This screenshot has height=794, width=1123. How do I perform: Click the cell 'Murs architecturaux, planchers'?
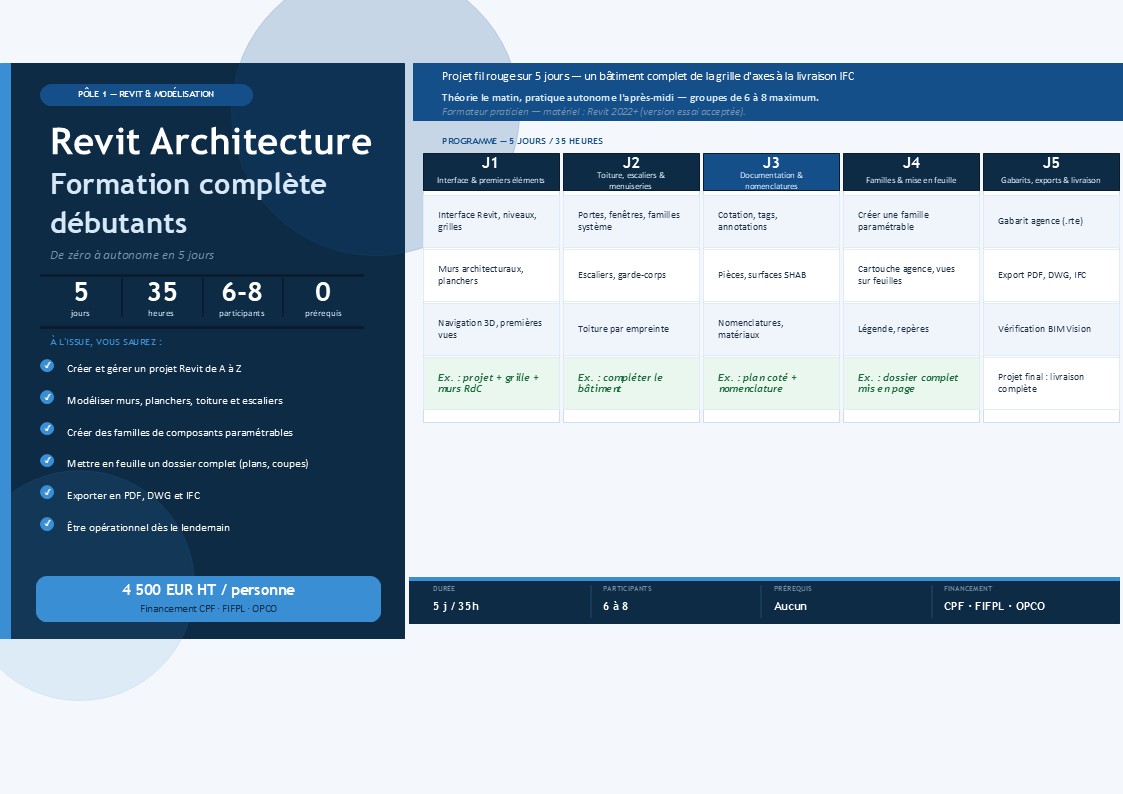491,275
